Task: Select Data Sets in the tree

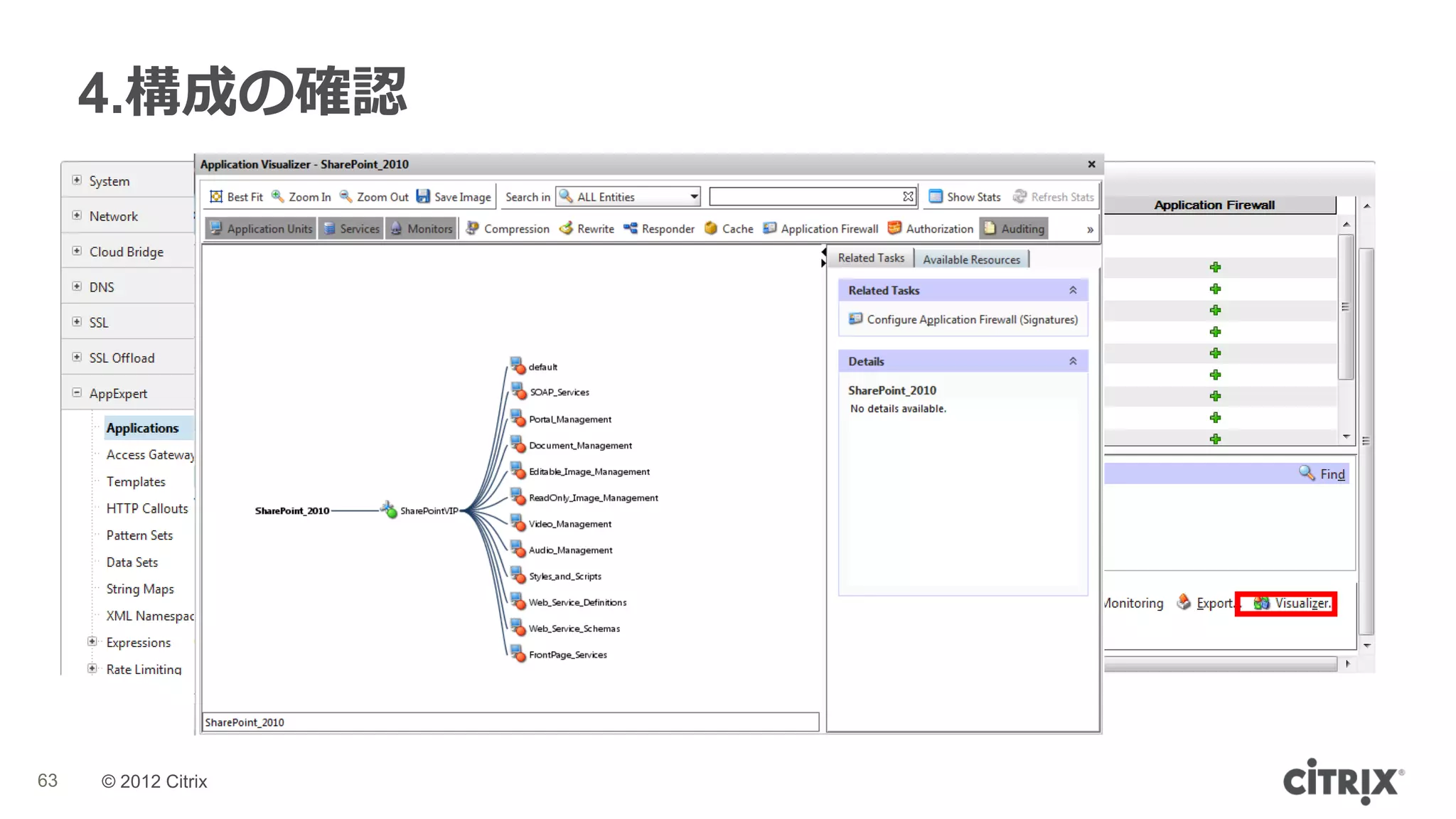Action: pyautogui.click(x=132, y=562)
